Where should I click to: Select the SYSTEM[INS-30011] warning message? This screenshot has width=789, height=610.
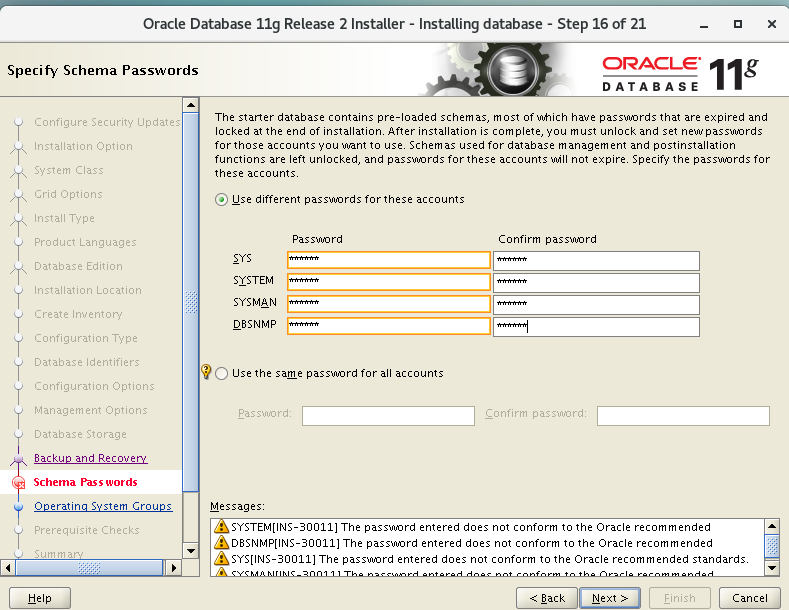pyautogui.click(x=470, y=527)
